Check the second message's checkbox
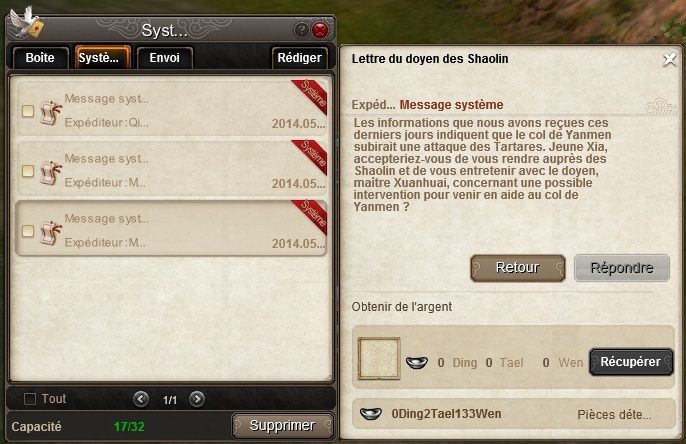The height and width of the screenshot is (444, 686). (x=28, y=171)
